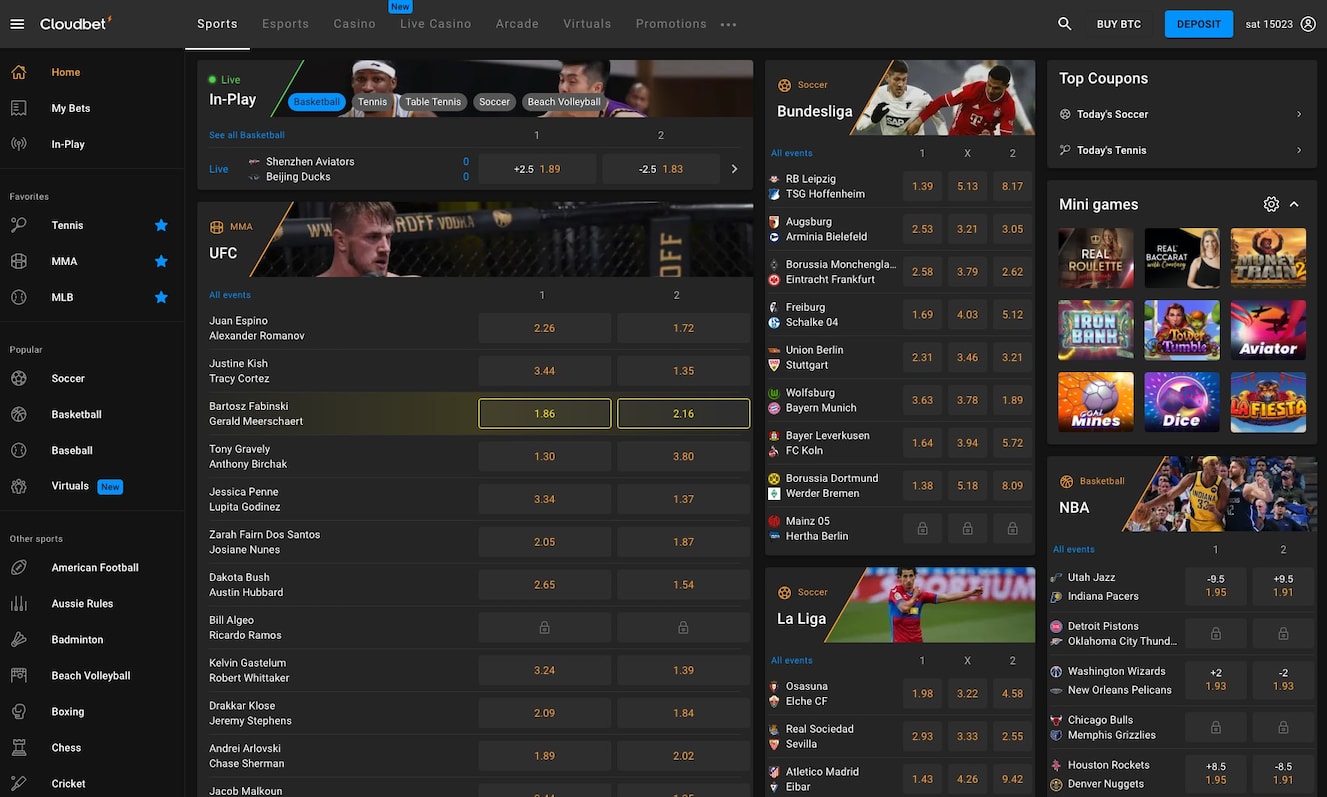1327x797 pixels.
Task: Select the Basketball in-play filter chip
Action: click(x=317, y=102)
